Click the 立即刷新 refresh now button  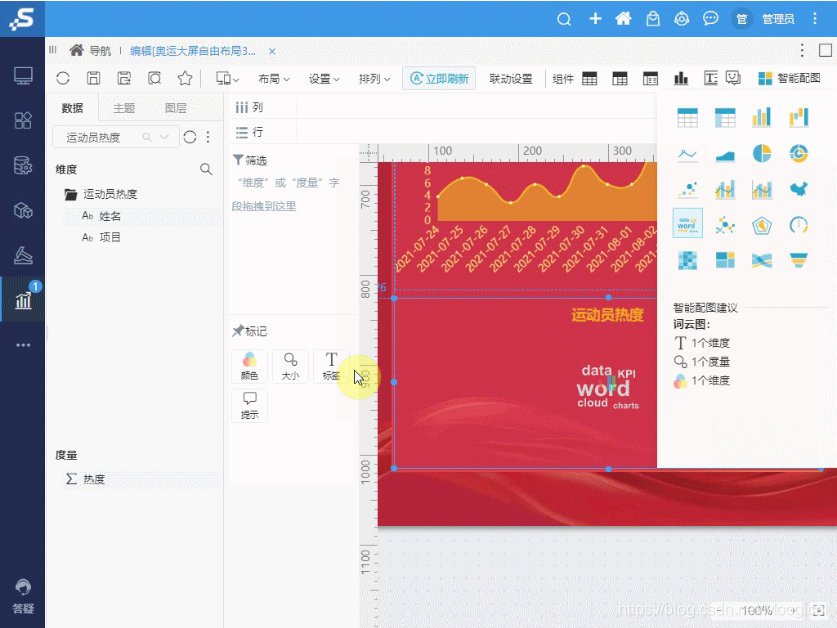440,81
